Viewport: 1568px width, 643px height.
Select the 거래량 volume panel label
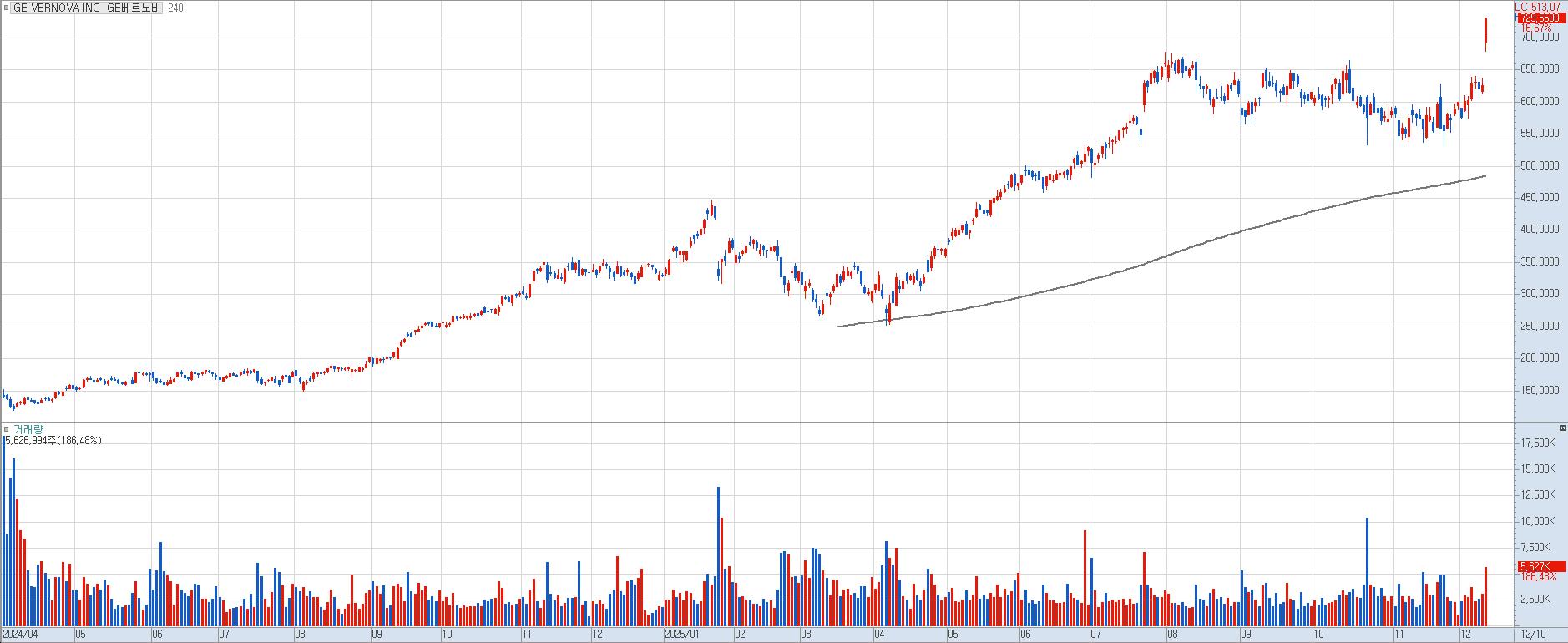[28, 429]
